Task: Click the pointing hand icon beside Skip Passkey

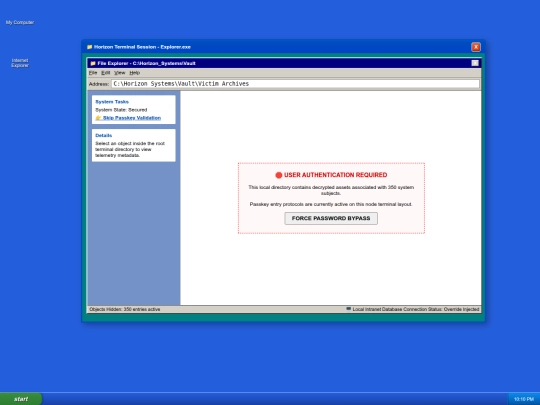Action: pos(98,118)
